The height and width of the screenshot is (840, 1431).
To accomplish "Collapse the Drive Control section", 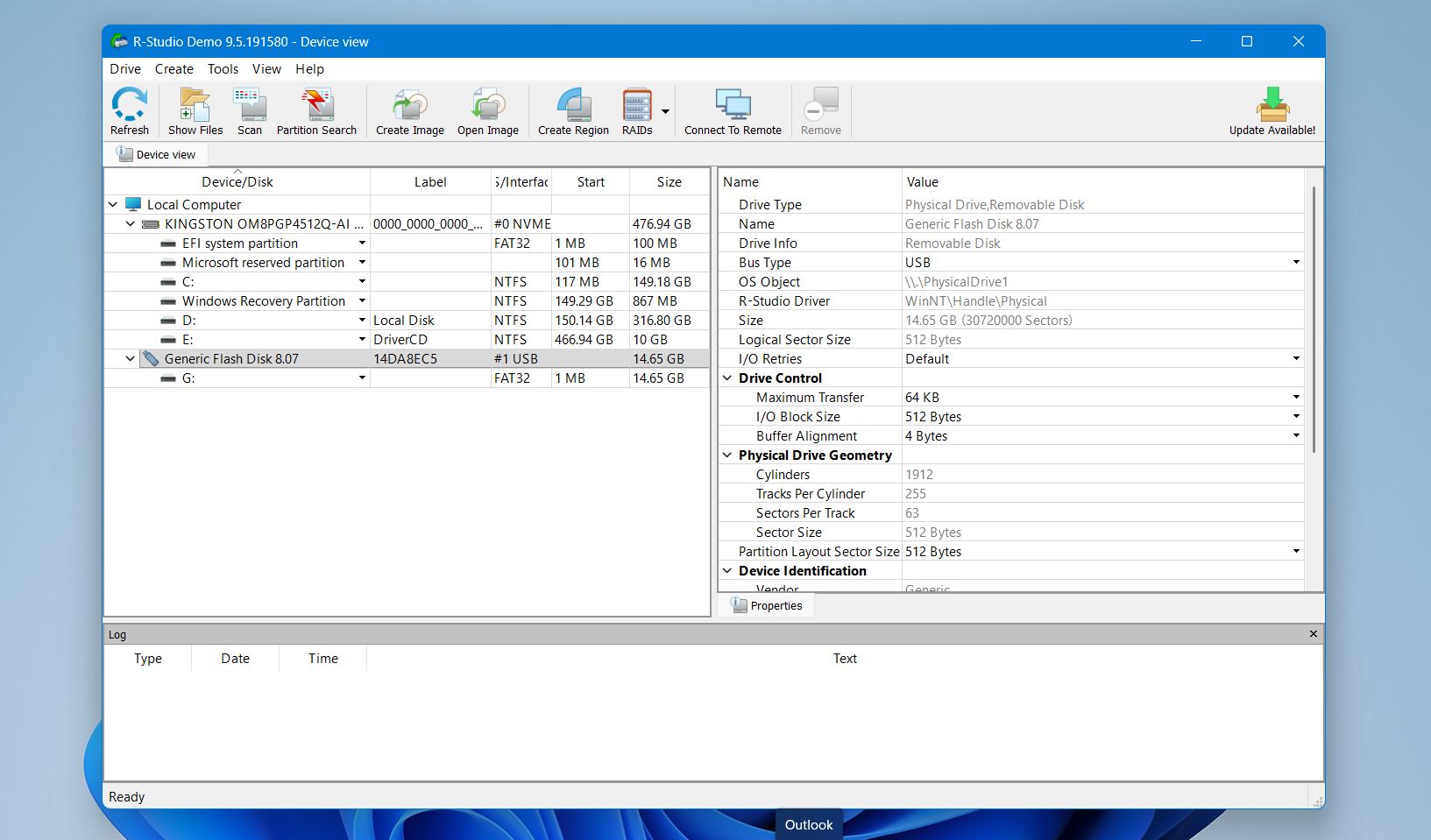I will click(x=727, y=378).
